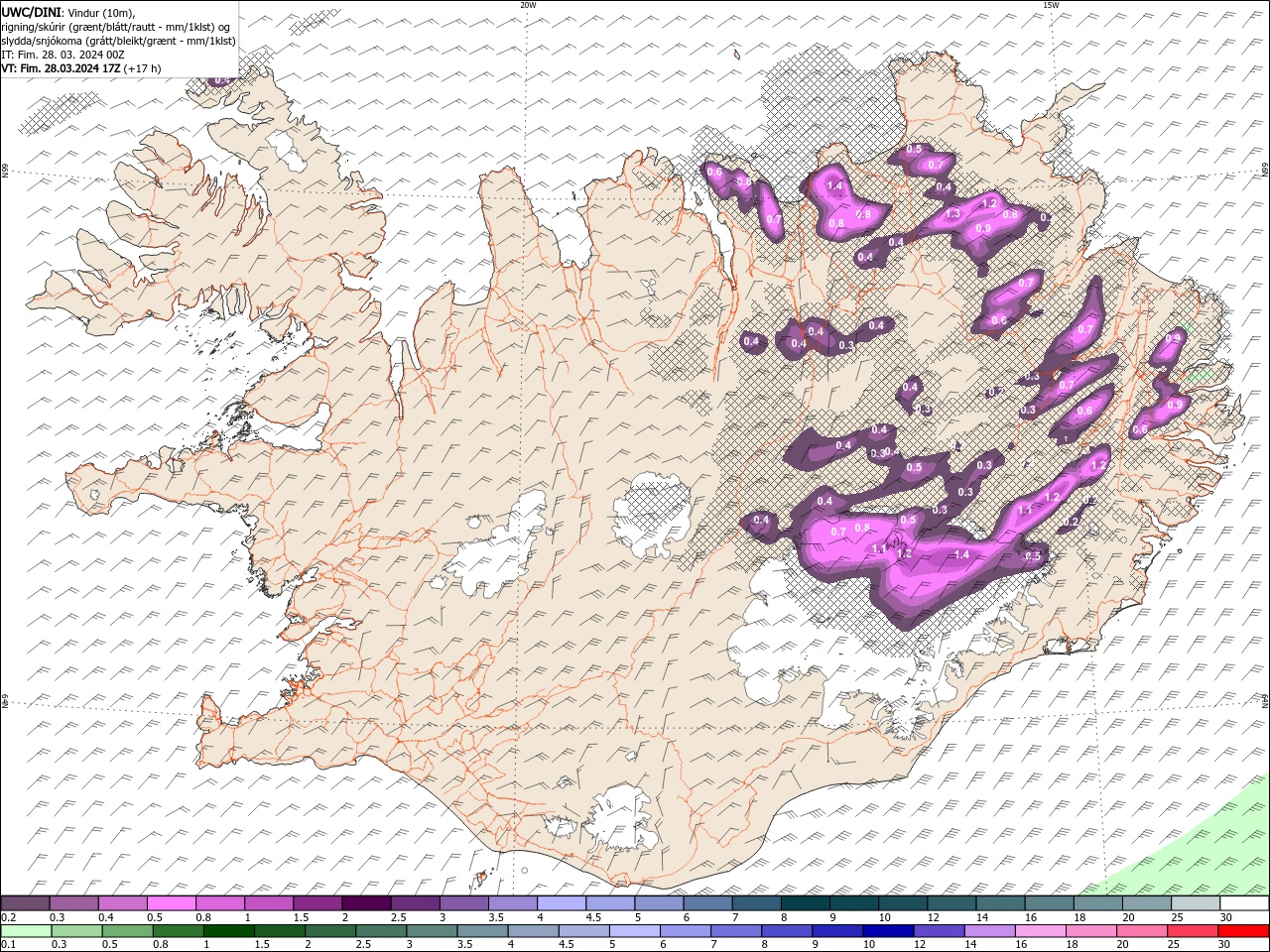The height and width of the screenshot is (952, 1270).
Task: Click the 'IT: Fim. 28. 03. 2024 00Z' line
Action: [63, 55]
